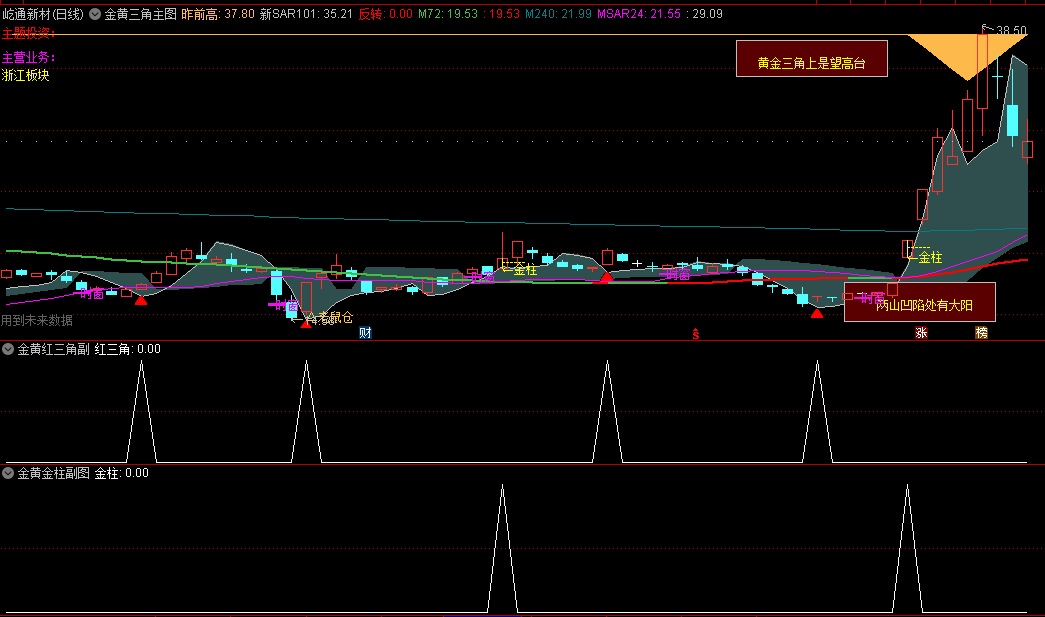The width and height of the screenshot is (1045, 617).
Task: Click the red triangle left of 两山凹陷处有大阳 box
Action: click(x=817, y=313)
